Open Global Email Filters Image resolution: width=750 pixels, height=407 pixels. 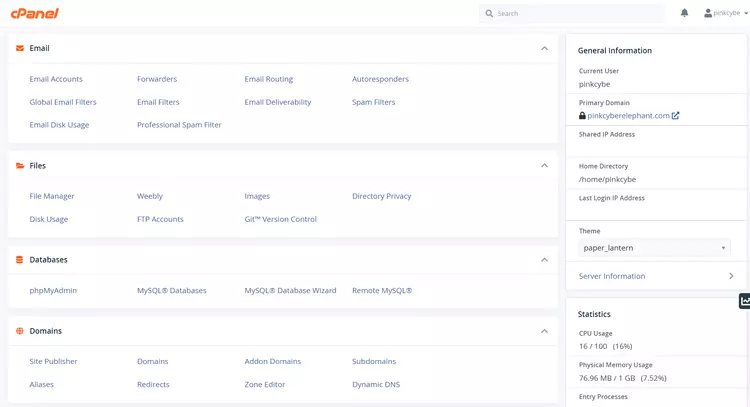(63, 102)
